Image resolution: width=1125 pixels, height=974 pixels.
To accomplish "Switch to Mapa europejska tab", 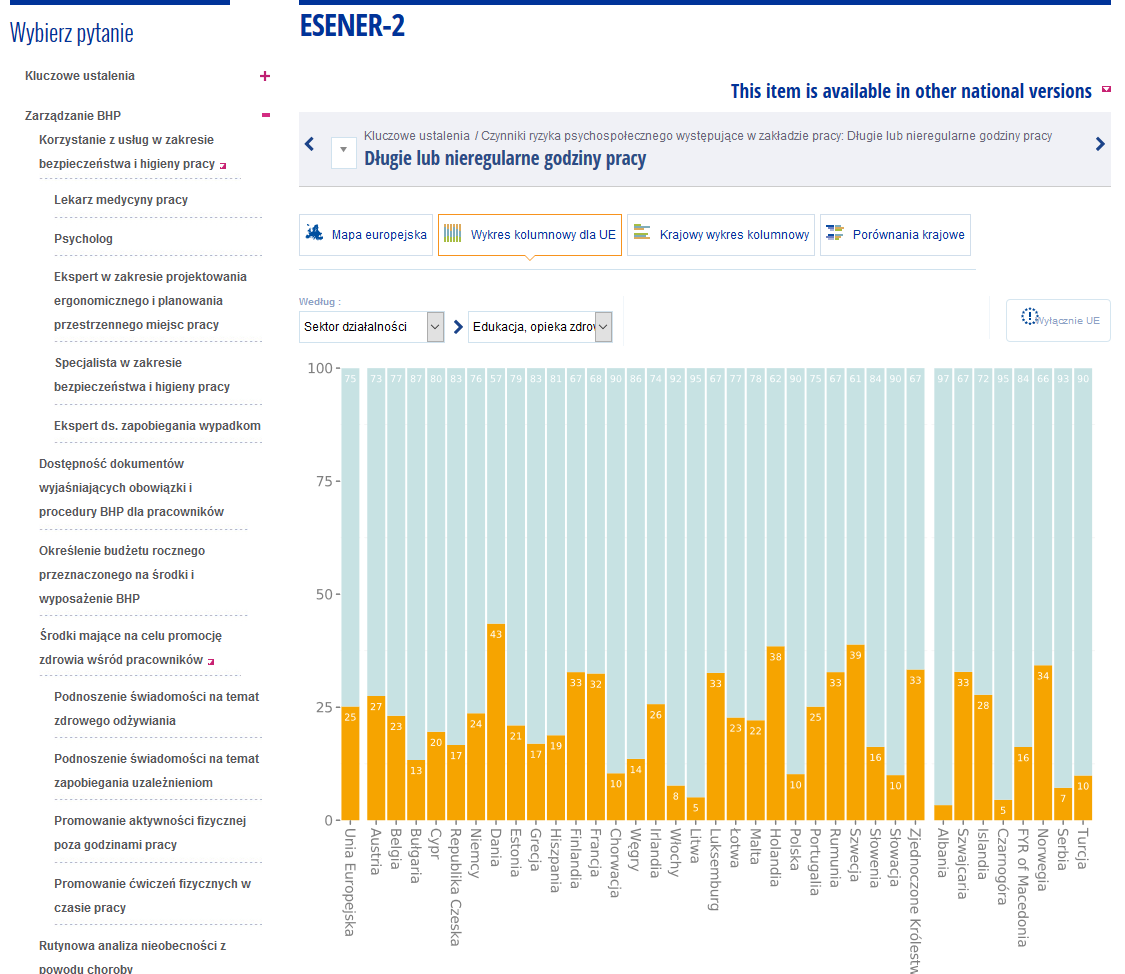I will [366, 235].
